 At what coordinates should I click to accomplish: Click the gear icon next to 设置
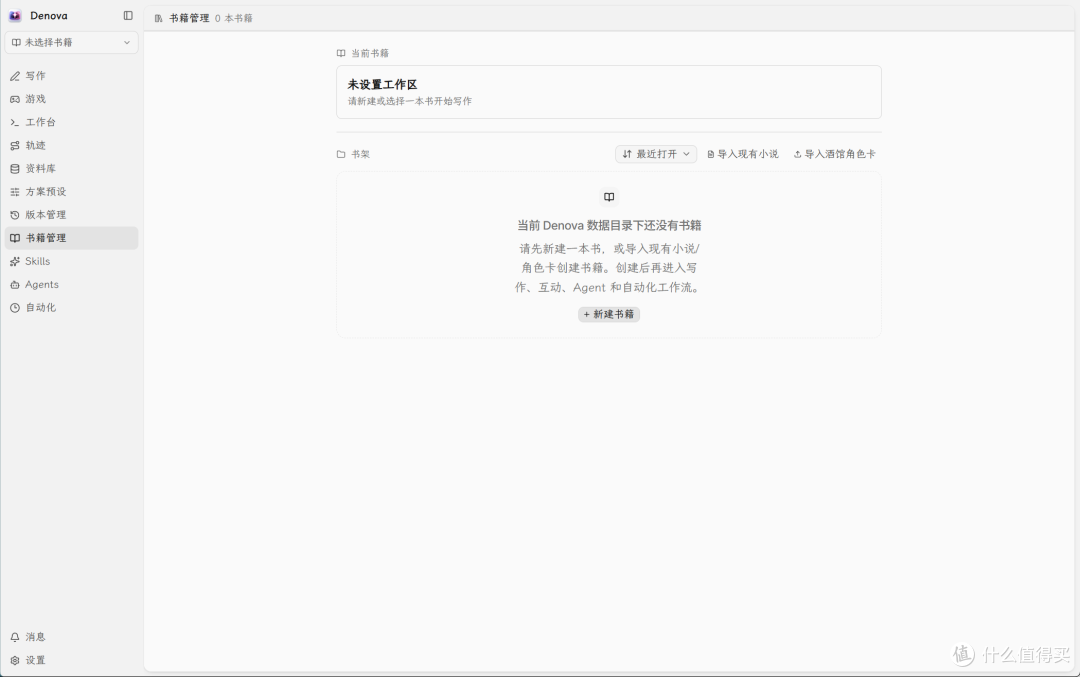15,660
